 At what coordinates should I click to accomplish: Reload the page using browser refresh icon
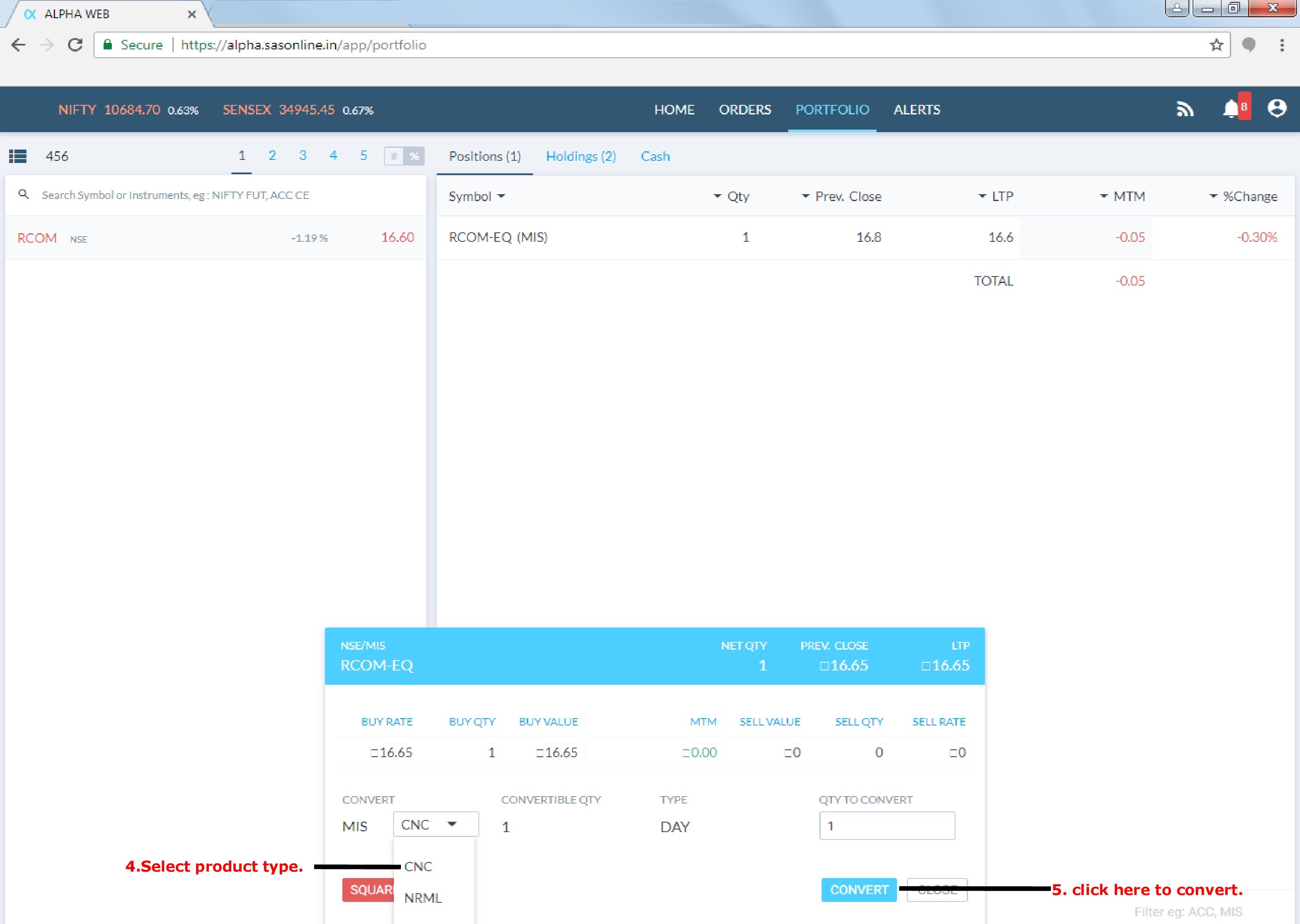click(x=75, y=45)
